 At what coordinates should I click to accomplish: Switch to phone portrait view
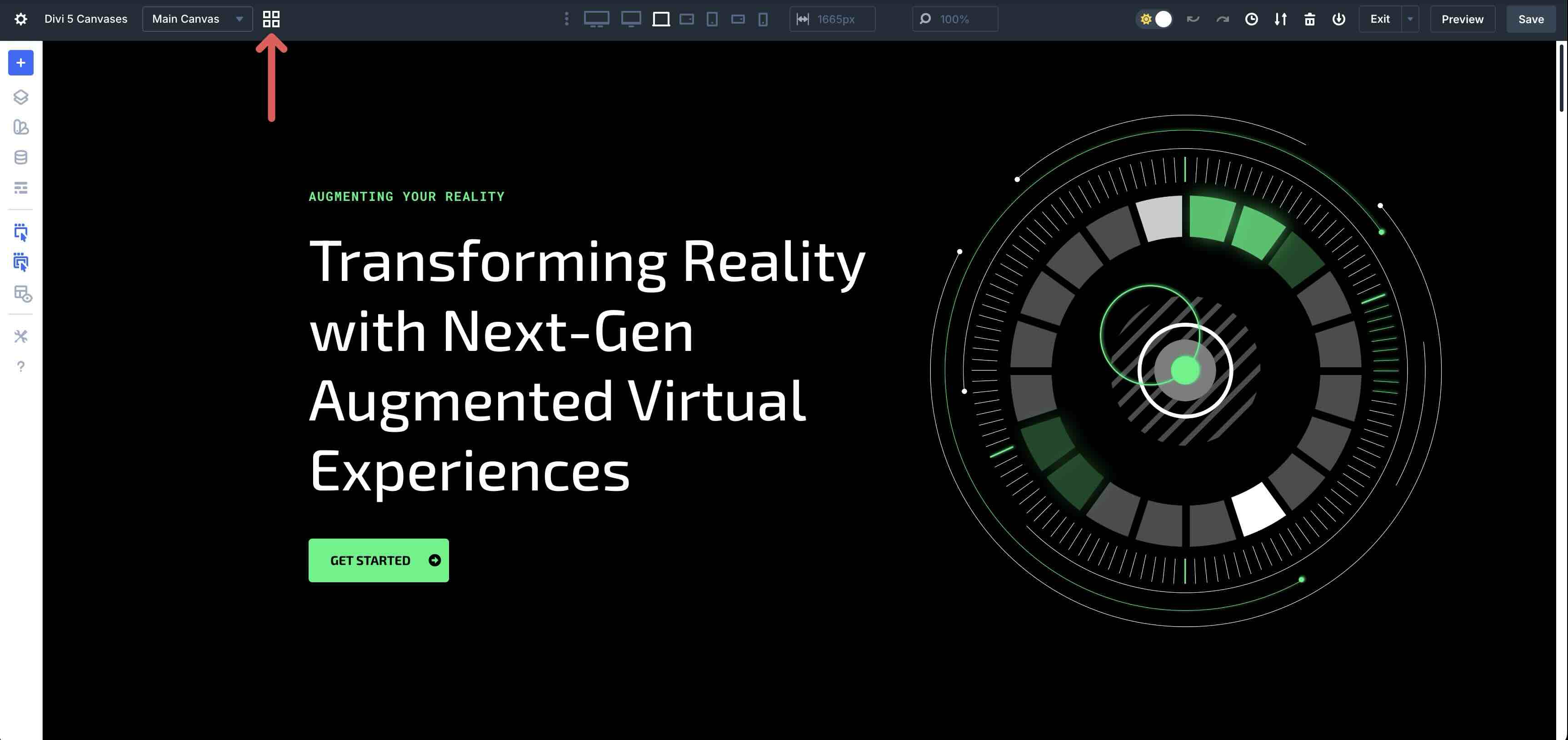[x=763, y=19]
